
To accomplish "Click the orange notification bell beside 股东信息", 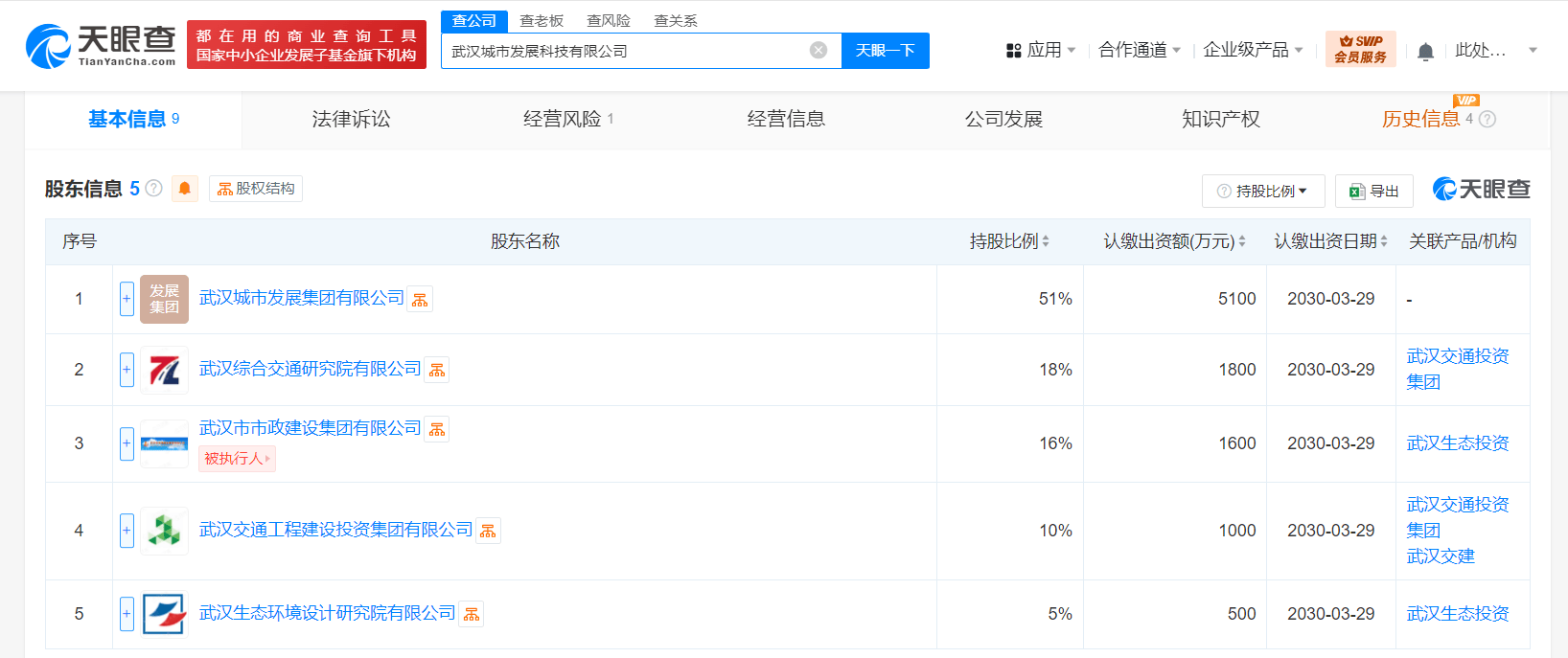I will (x=185, y=189).
